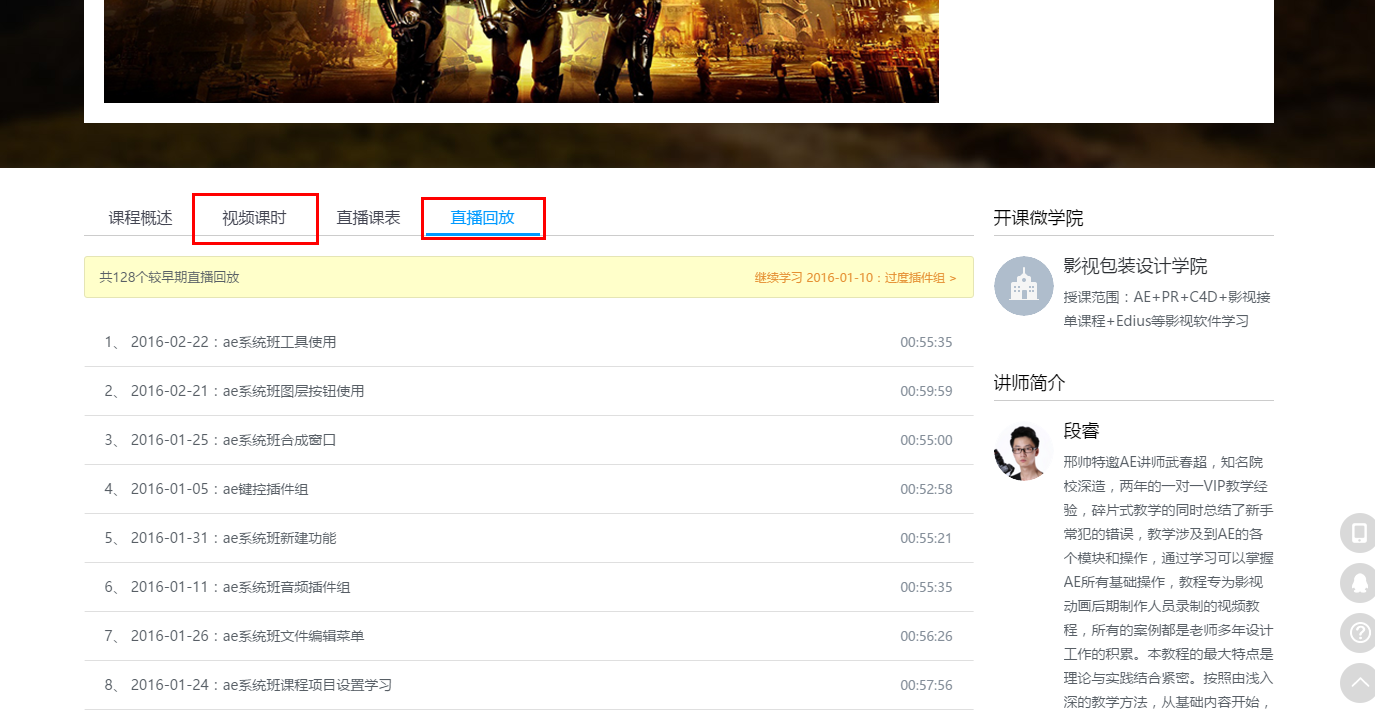Open the 视频课时 tab
The height and width of the screenshot is (714, 1375).
coord(254,218)
